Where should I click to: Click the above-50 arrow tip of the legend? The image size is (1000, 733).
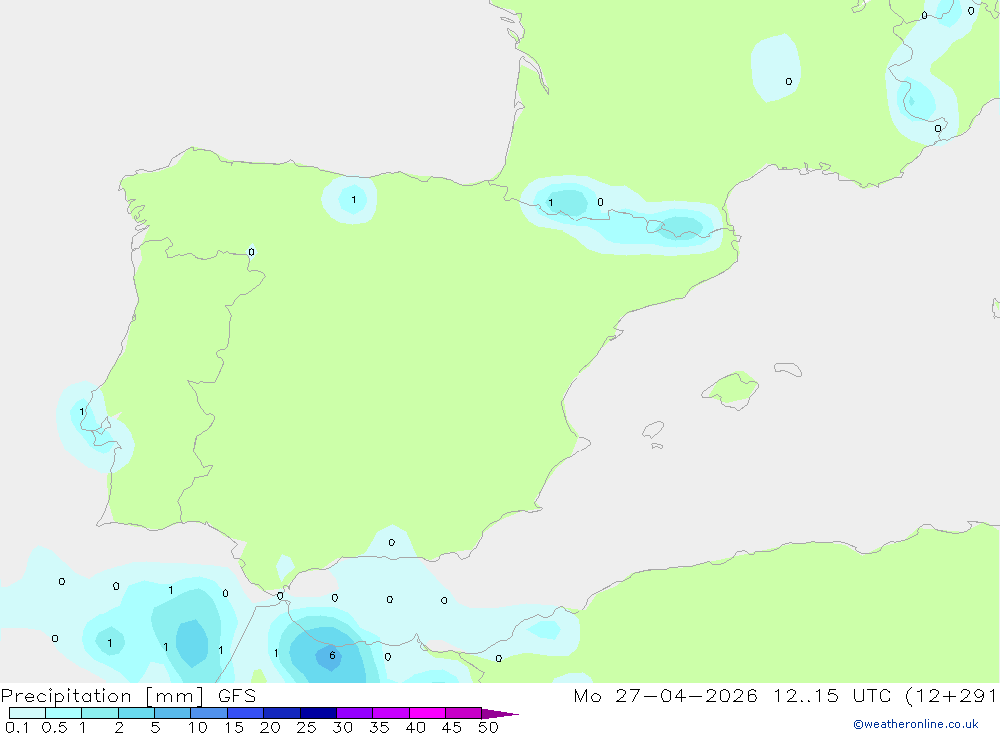coord(500,714)
